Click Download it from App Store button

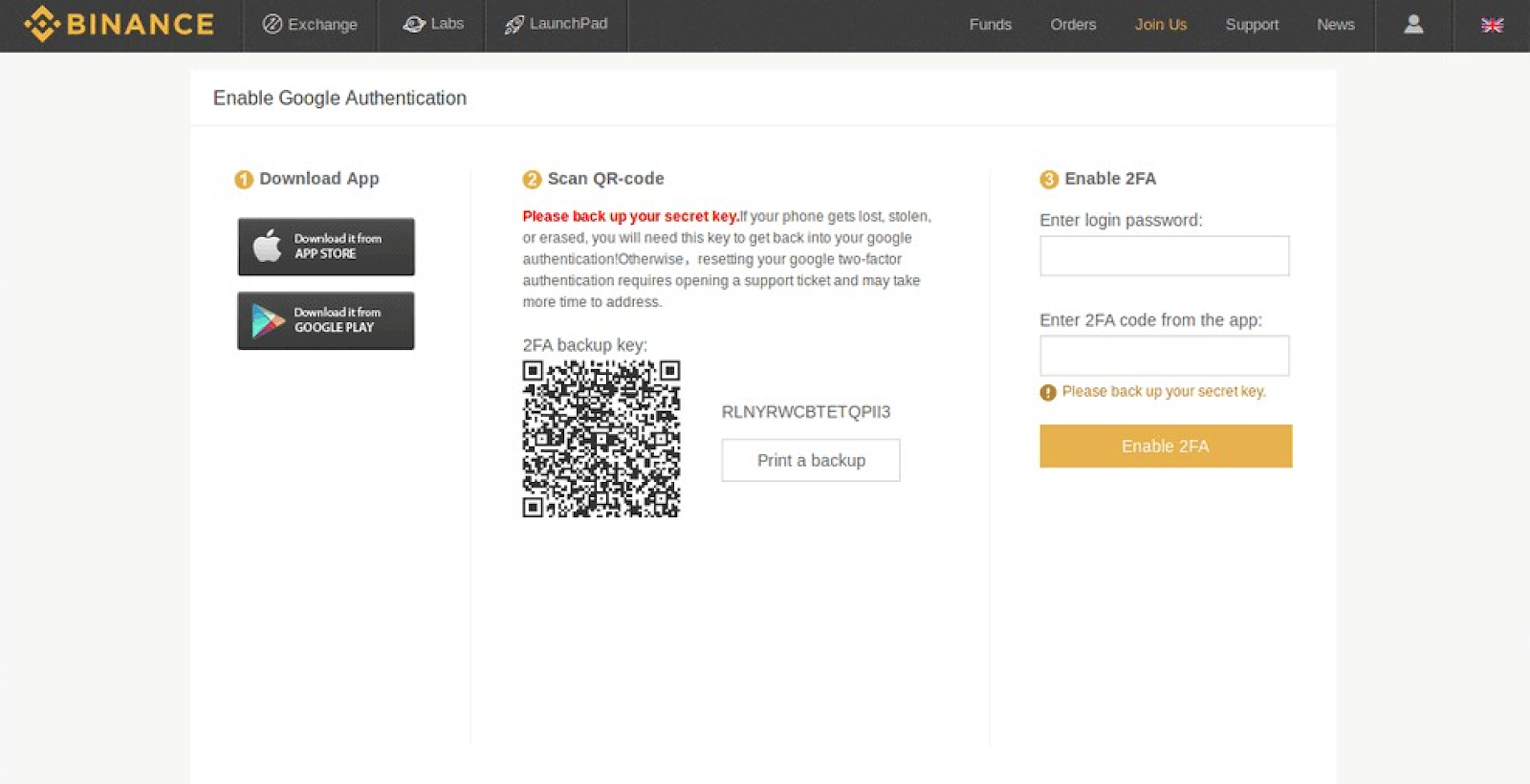pos(326,247)
